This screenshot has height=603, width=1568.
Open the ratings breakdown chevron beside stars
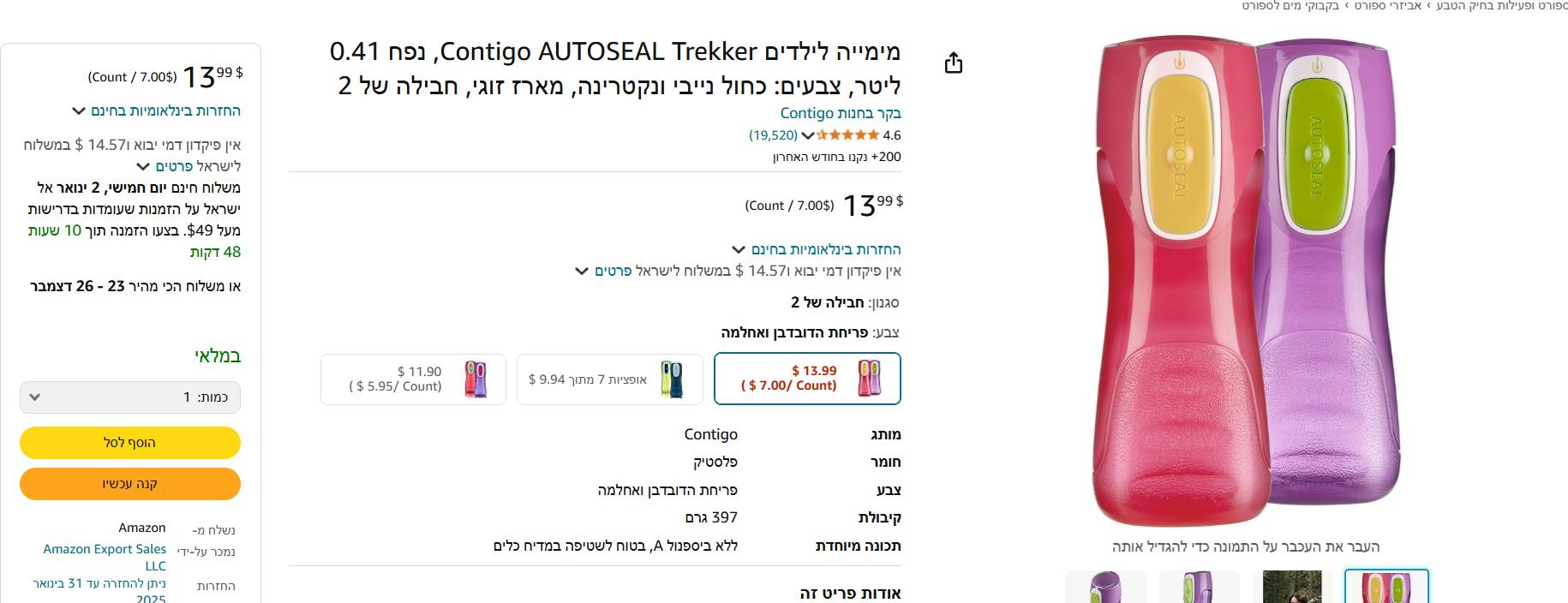pyautogui.click(x=807, y=135)
